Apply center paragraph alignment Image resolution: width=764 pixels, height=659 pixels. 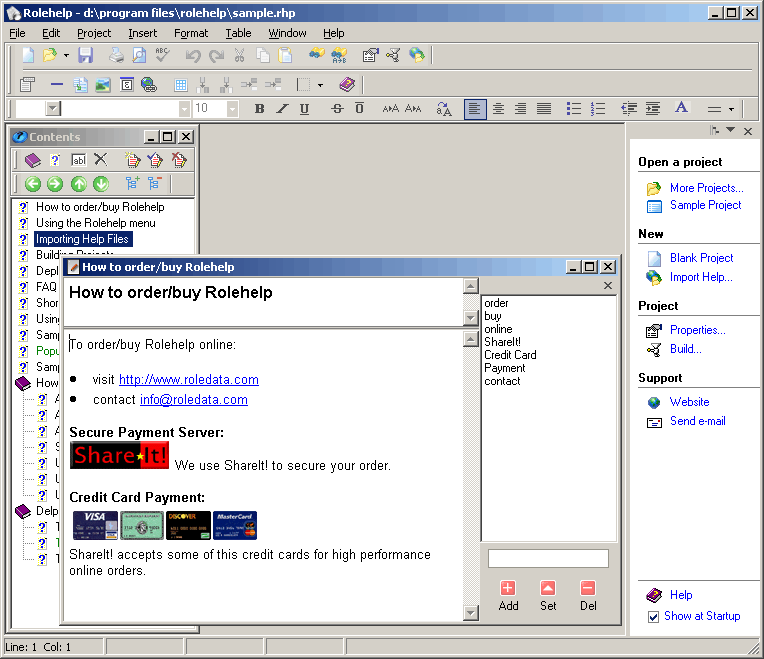[498, 109]
